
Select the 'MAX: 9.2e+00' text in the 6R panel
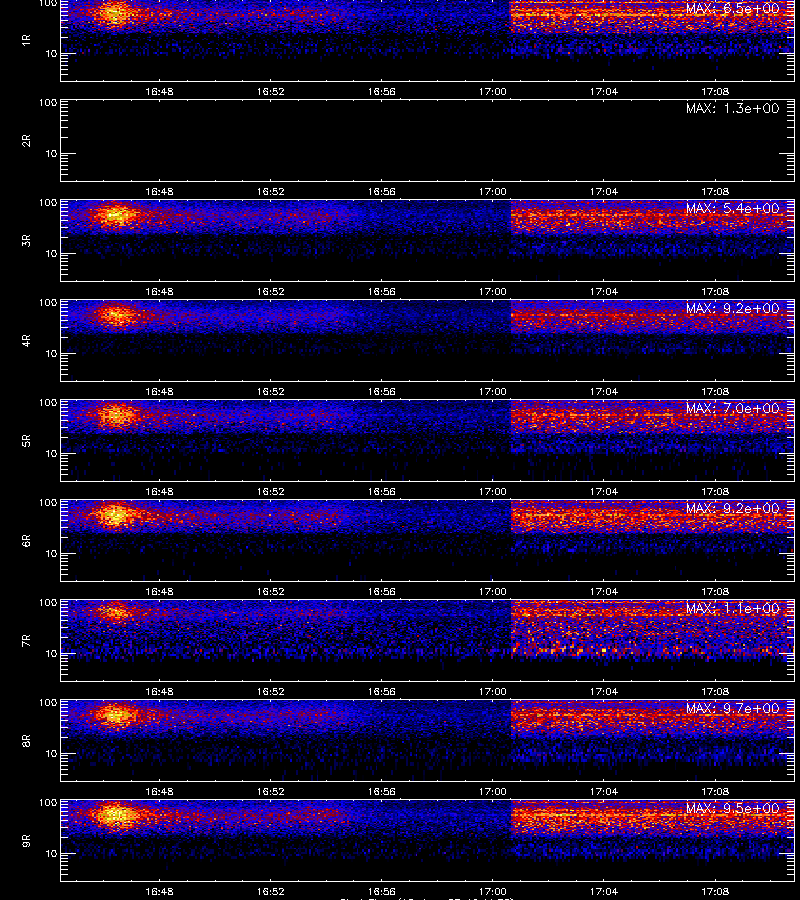[x=733, y=509]
